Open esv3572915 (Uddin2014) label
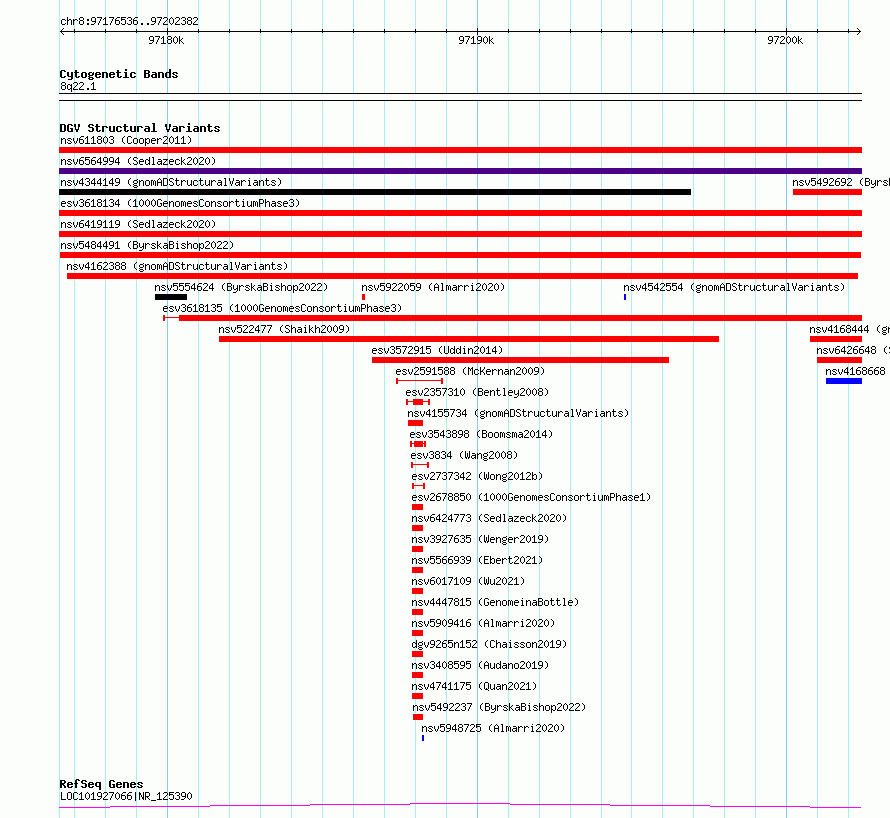This screenshot has height=818, width=890. [437, 350]
